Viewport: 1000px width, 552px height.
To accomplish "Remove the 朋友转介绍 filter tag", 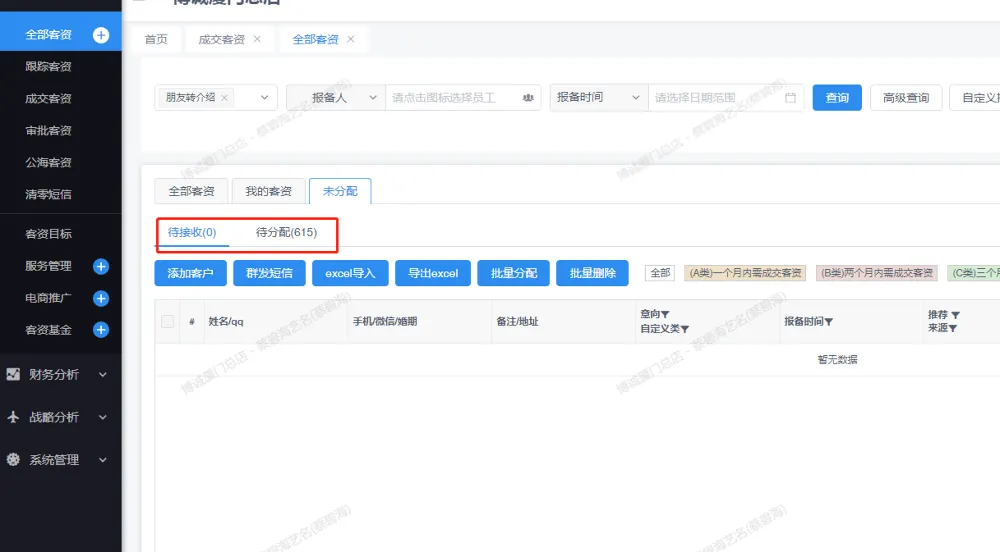I will point(224,98).
